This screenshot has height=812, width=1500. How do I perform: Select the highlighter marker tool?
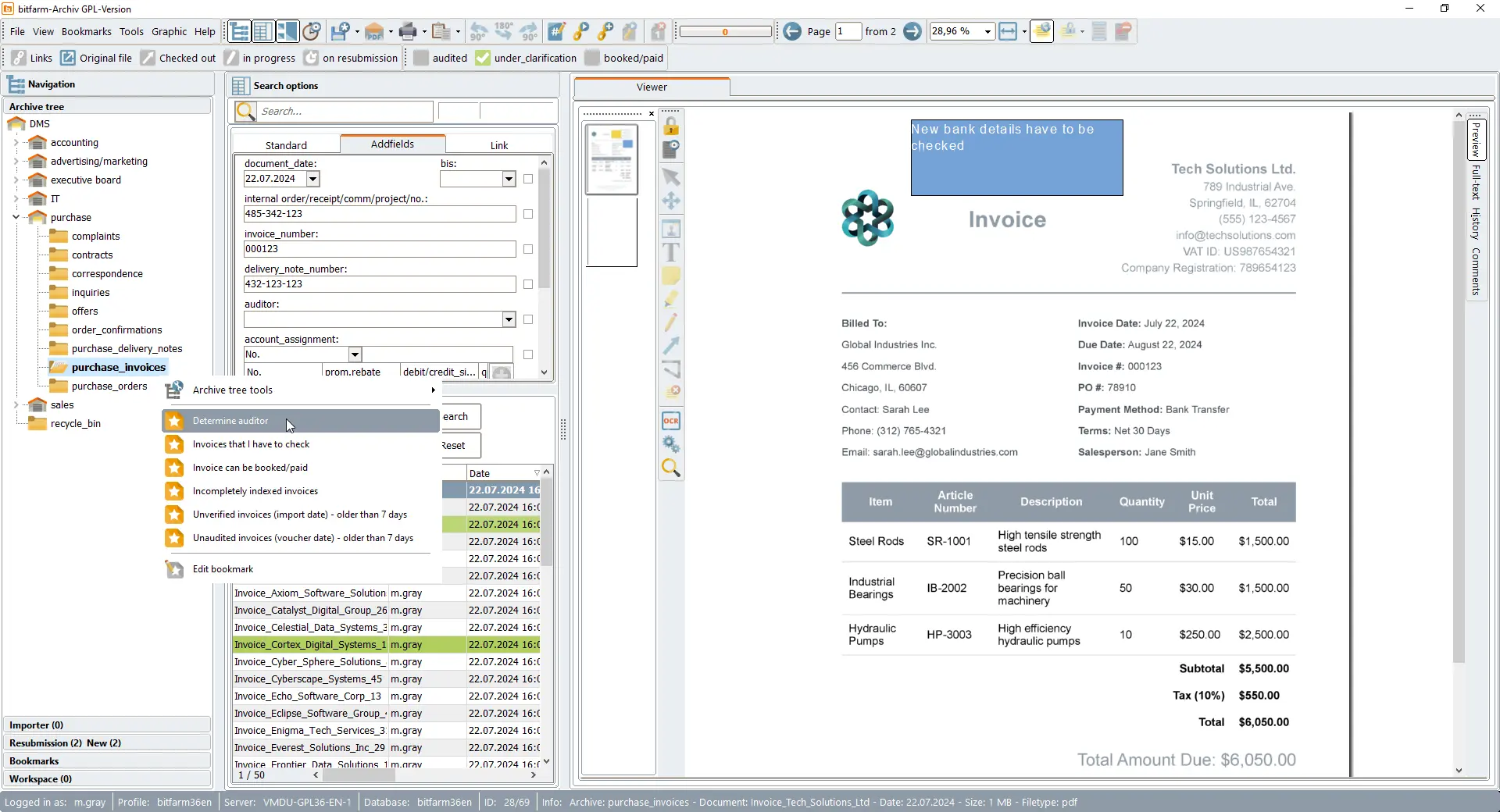click(671, 299)
